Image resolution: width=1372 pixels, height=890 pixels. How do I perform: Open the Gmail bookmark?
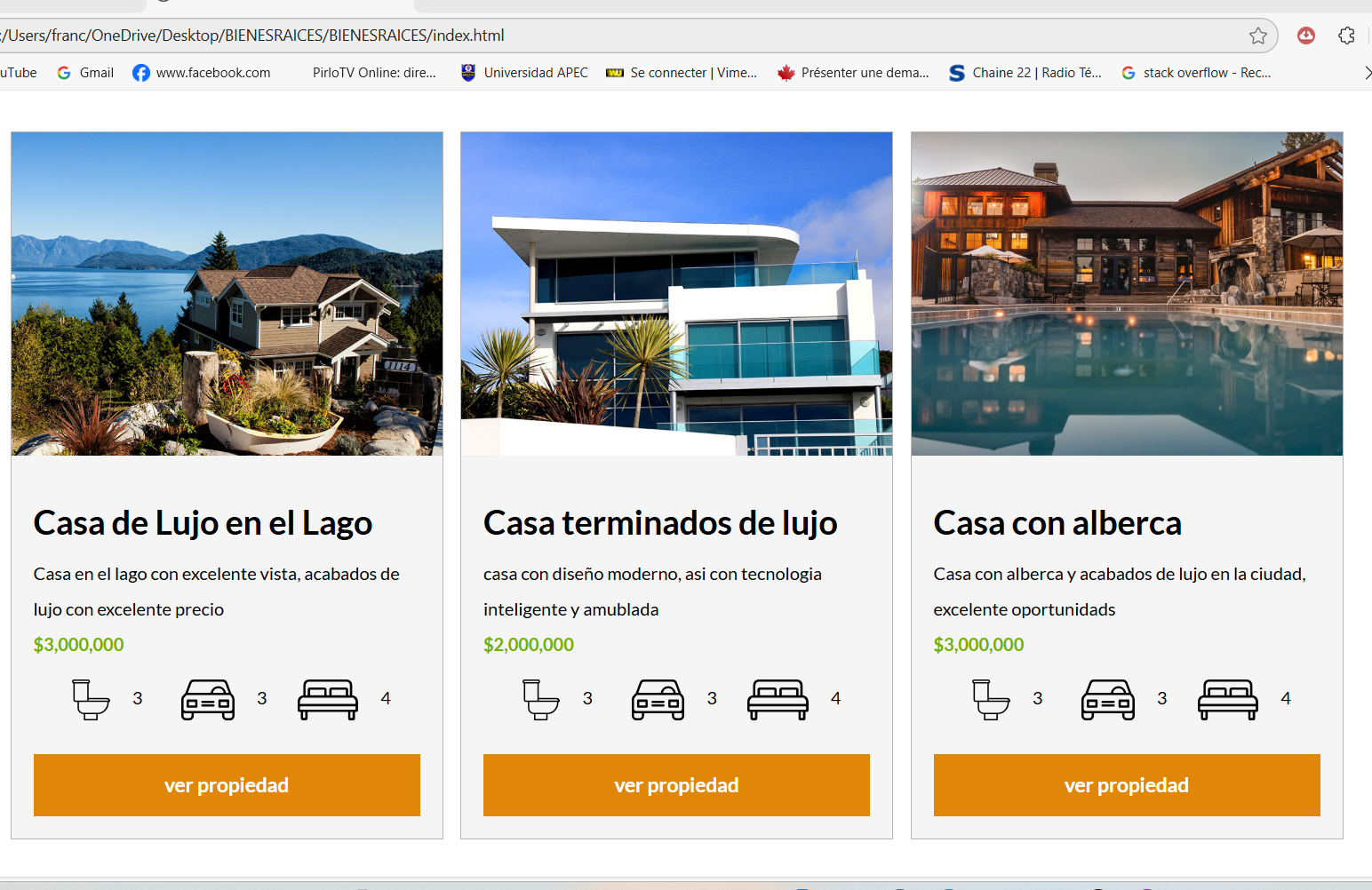coord(86,73)
